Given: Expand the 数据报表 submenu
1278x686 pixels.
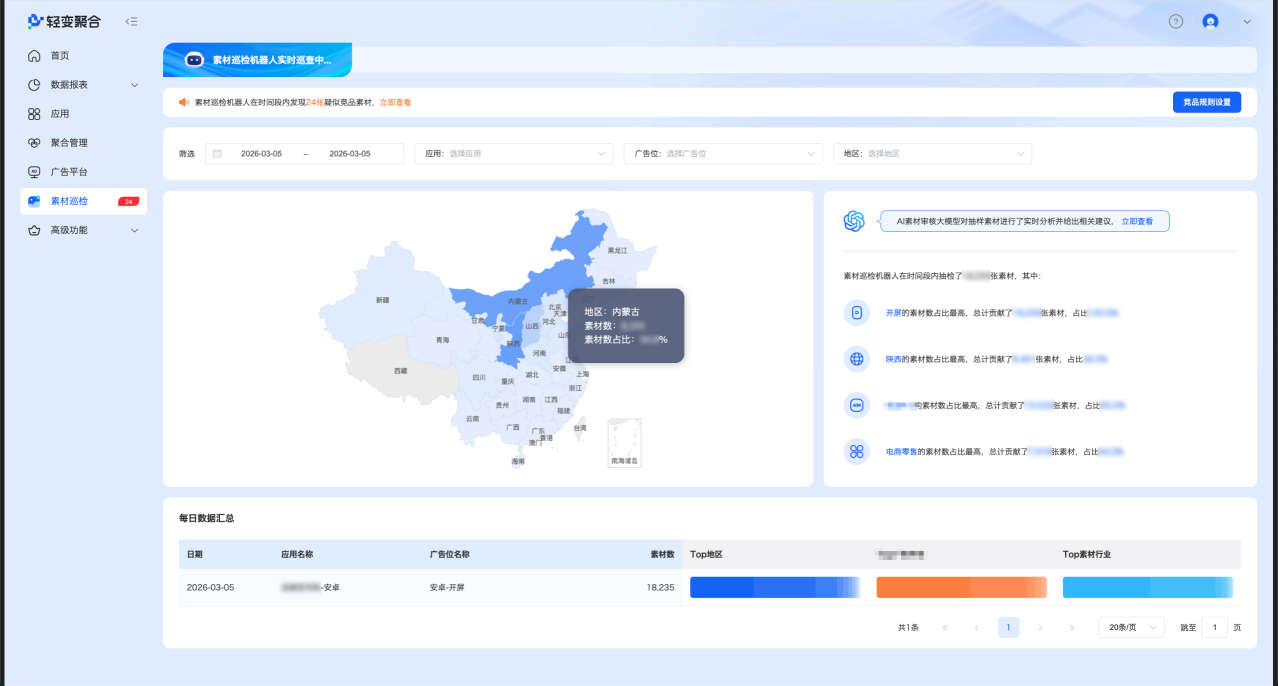Looking at the screenshot, I should pos(135,85).
